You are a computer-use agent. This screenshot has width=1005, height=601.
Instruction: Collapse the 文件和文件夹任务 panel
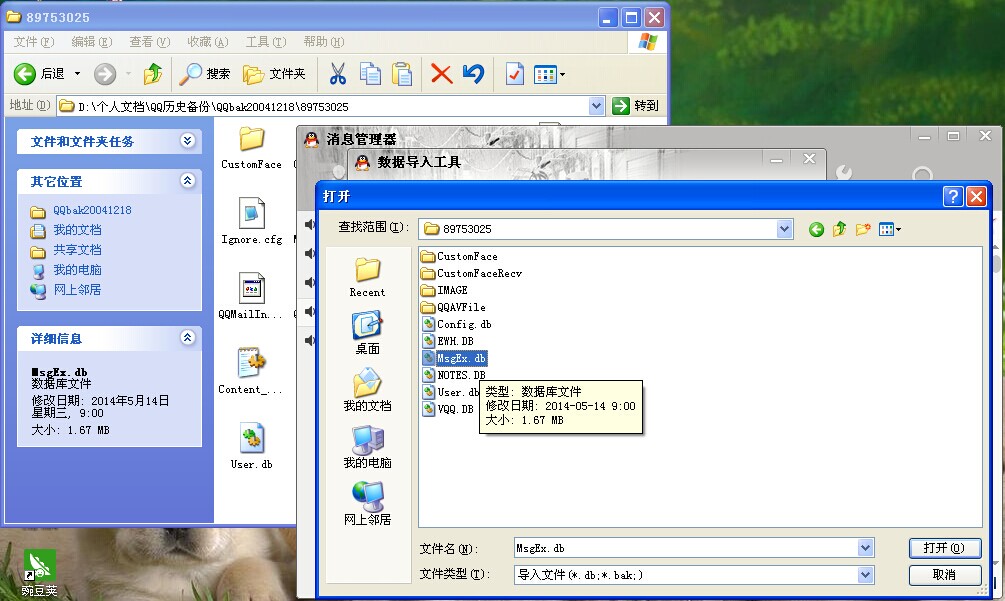coord(187,141)
